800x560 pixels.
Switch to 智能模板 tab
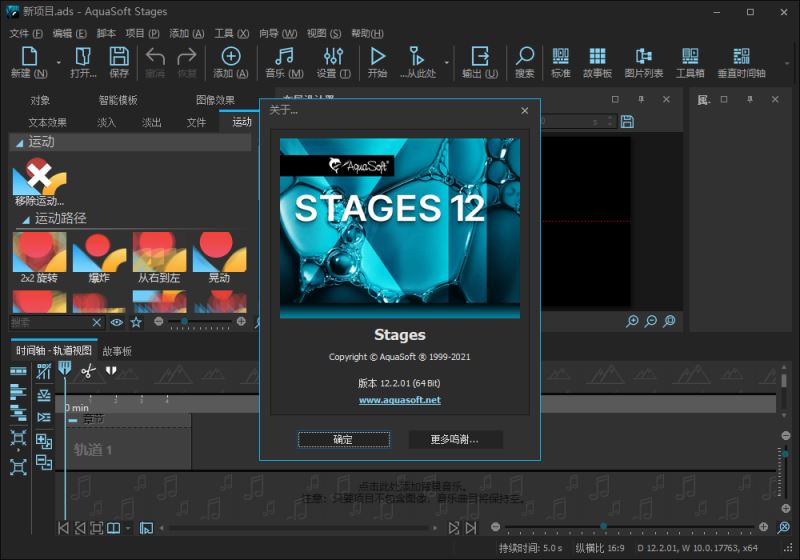coord(118,100)
